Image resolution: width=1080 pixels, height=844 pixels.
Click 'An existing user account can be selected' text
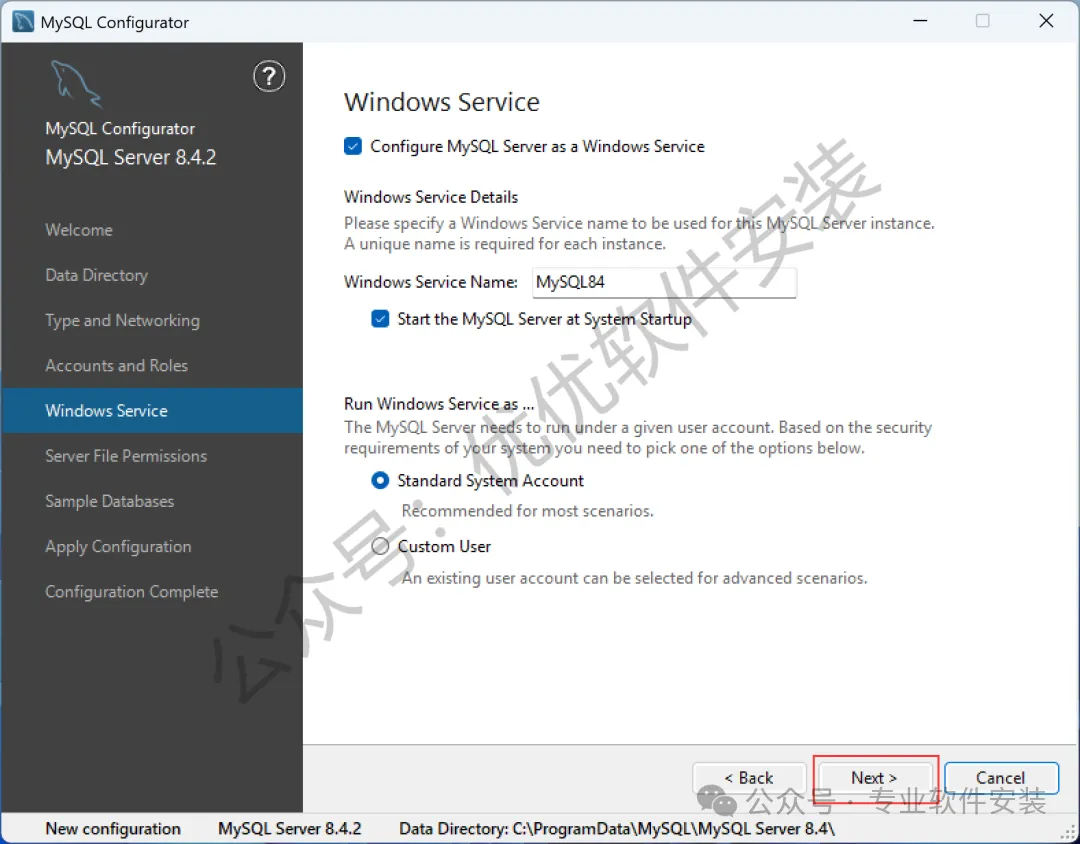coord(634,578)
